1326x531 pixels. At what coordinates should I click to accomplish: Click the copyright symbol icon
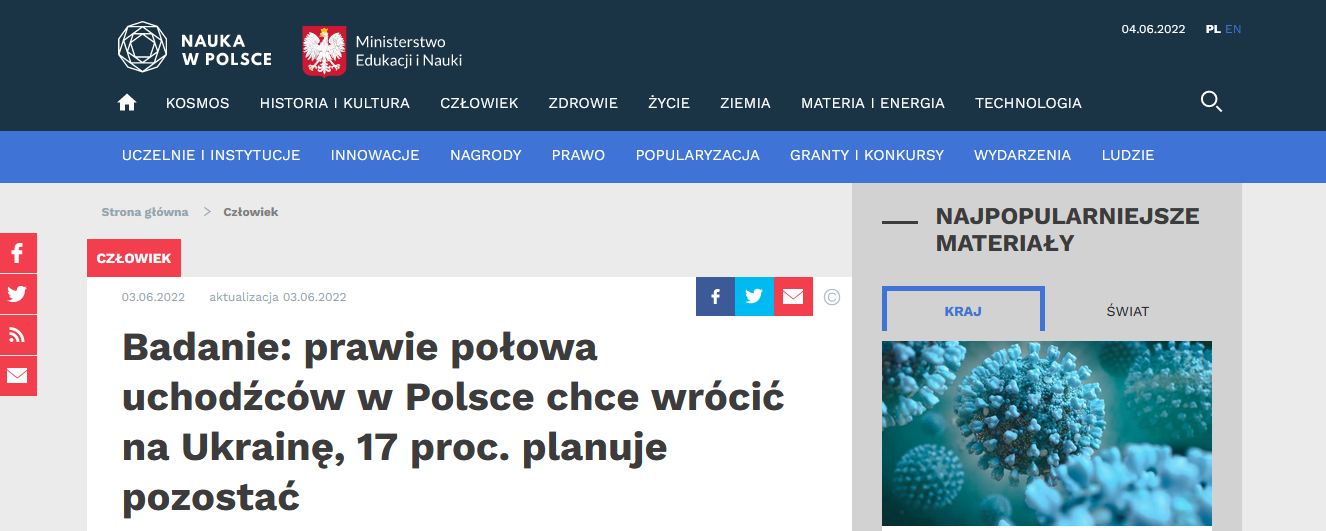[x=832, y=297]
